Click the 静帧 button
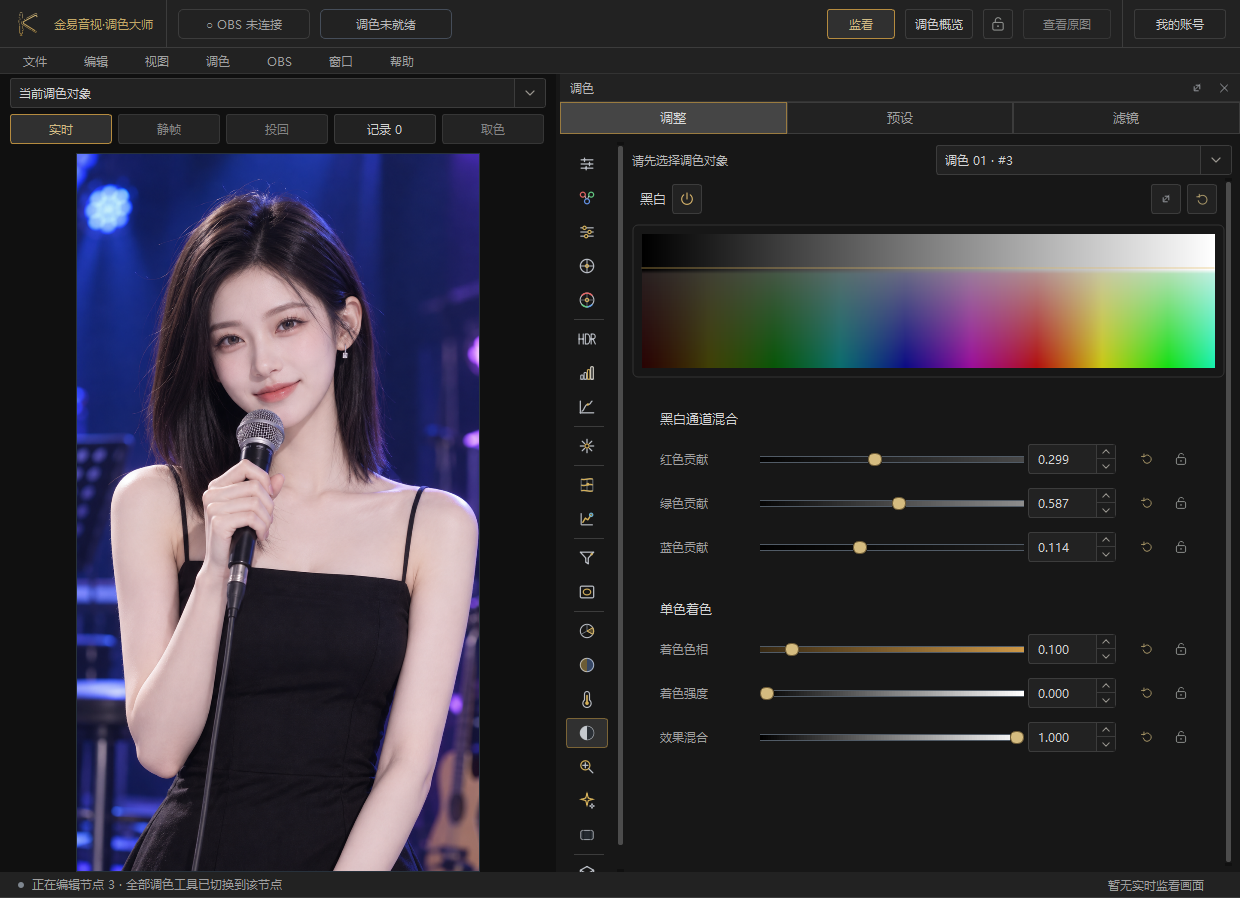 coord(169,129)
